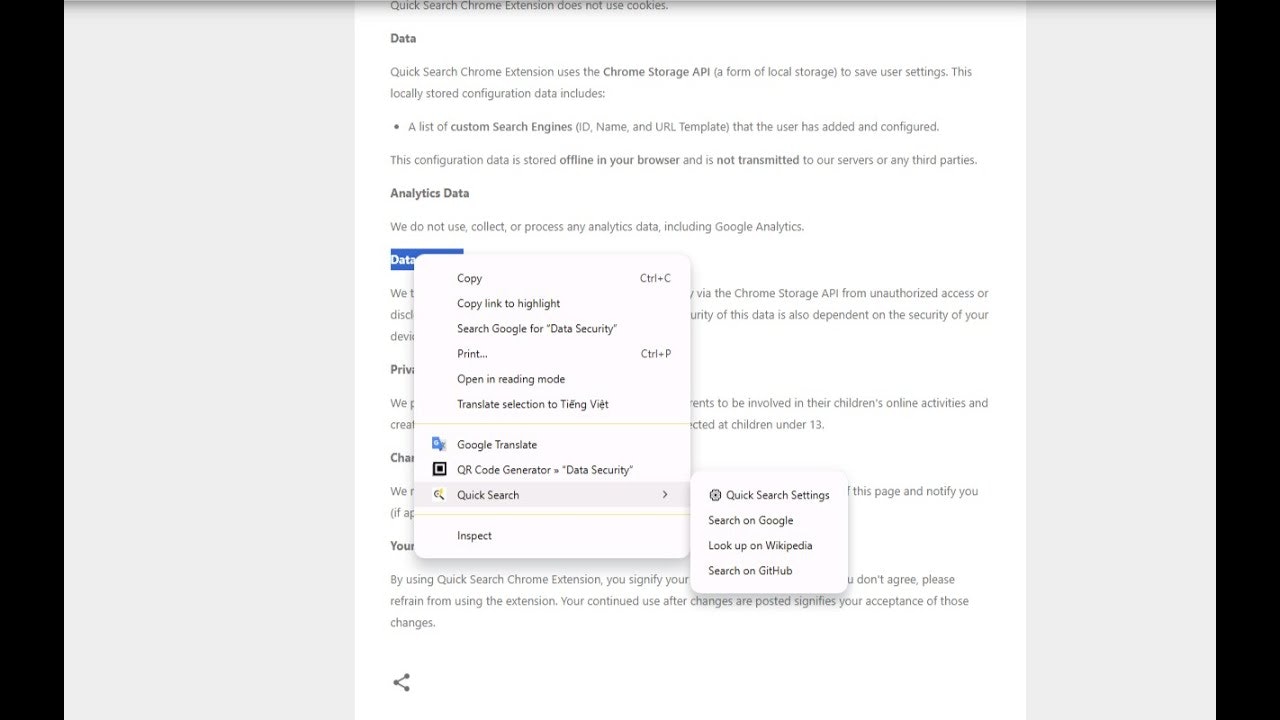This screenshot has height=720, width=1280.
Task: Click "By using Quick Search Chrome Extension" paragraph
Action: point(679,601)
